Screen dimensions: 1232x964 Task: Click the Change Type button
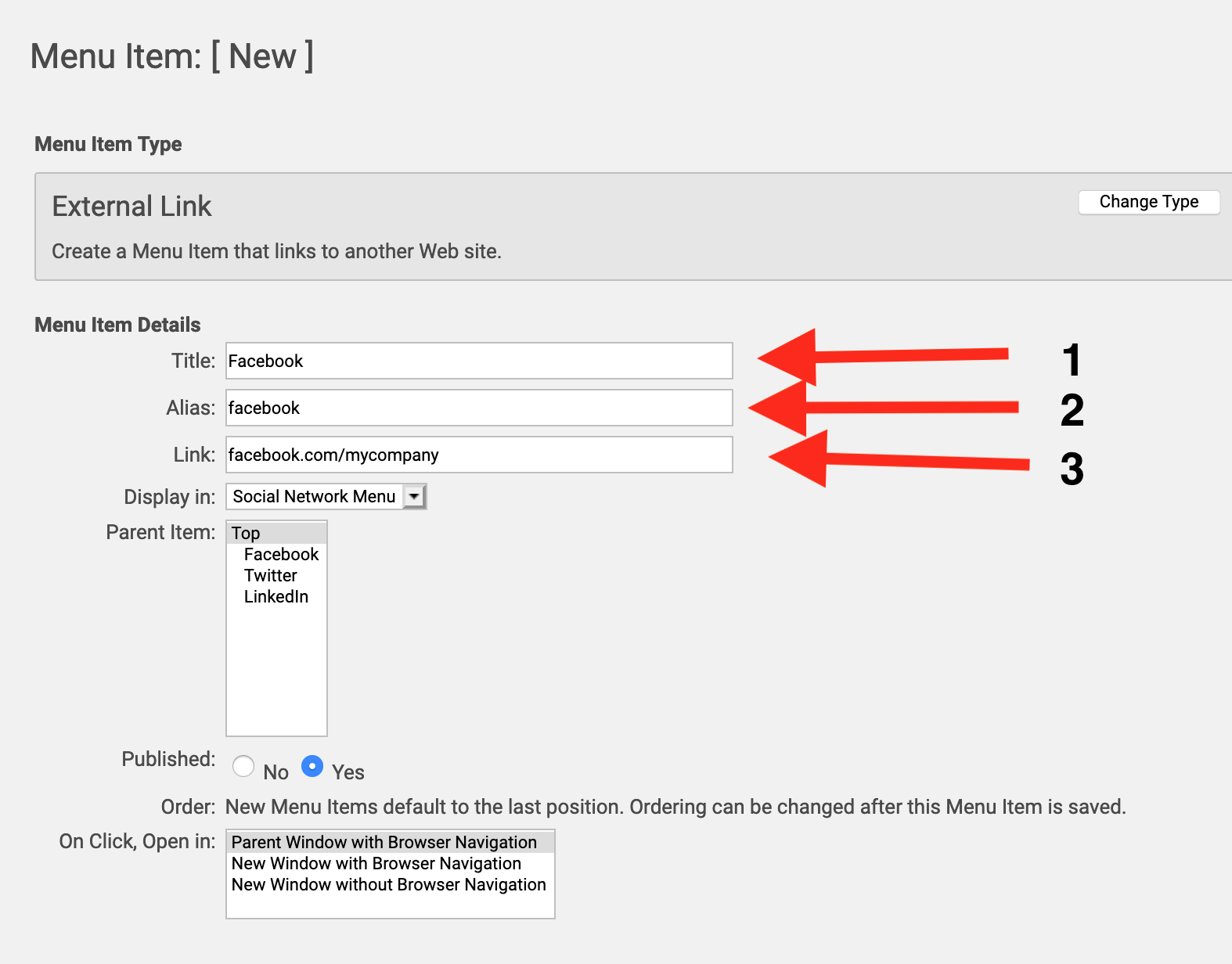pos(1148,202)
